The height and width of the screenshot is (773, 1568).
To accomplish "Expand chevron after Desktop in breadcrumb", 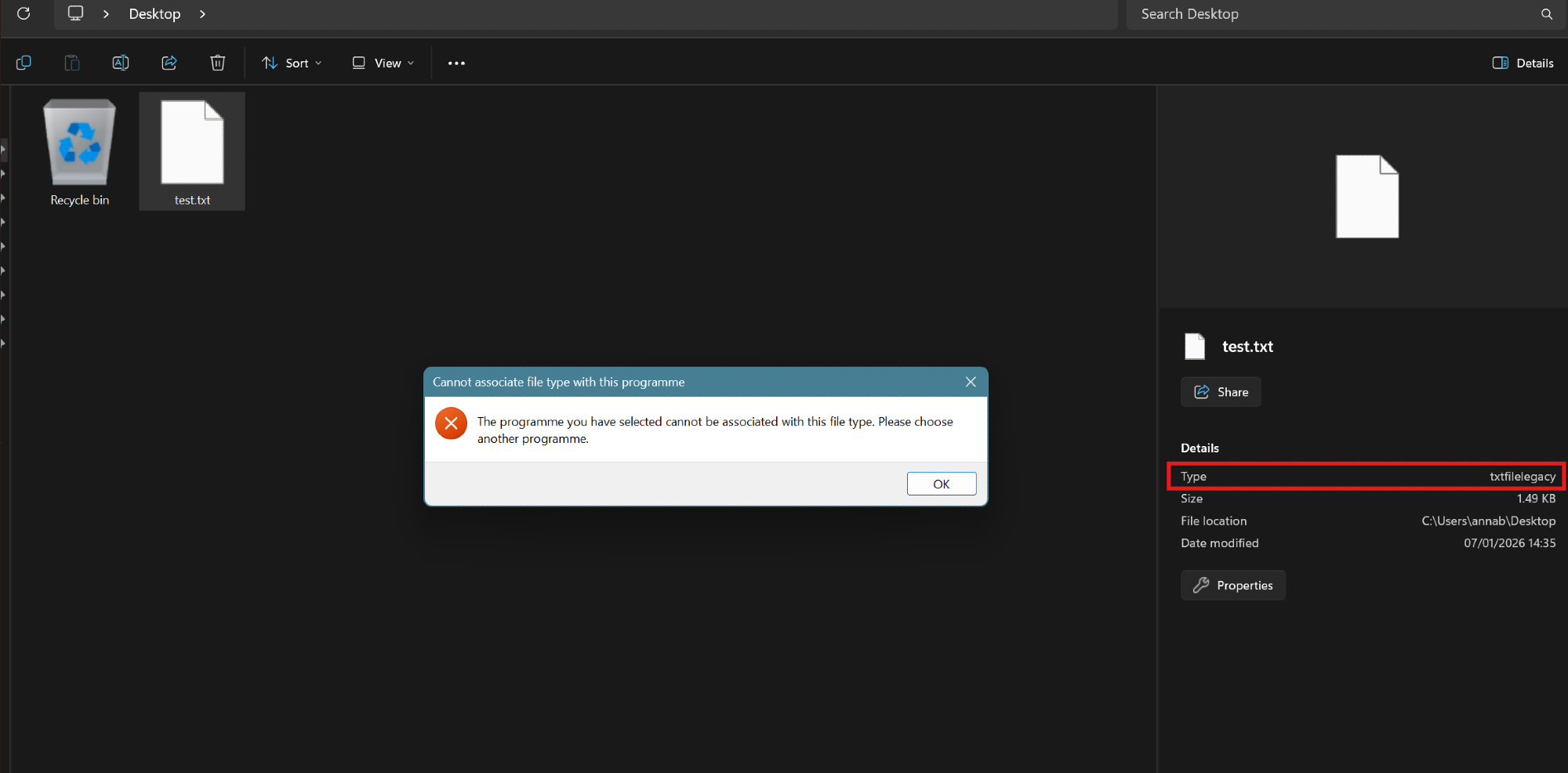I will (202, 14).
